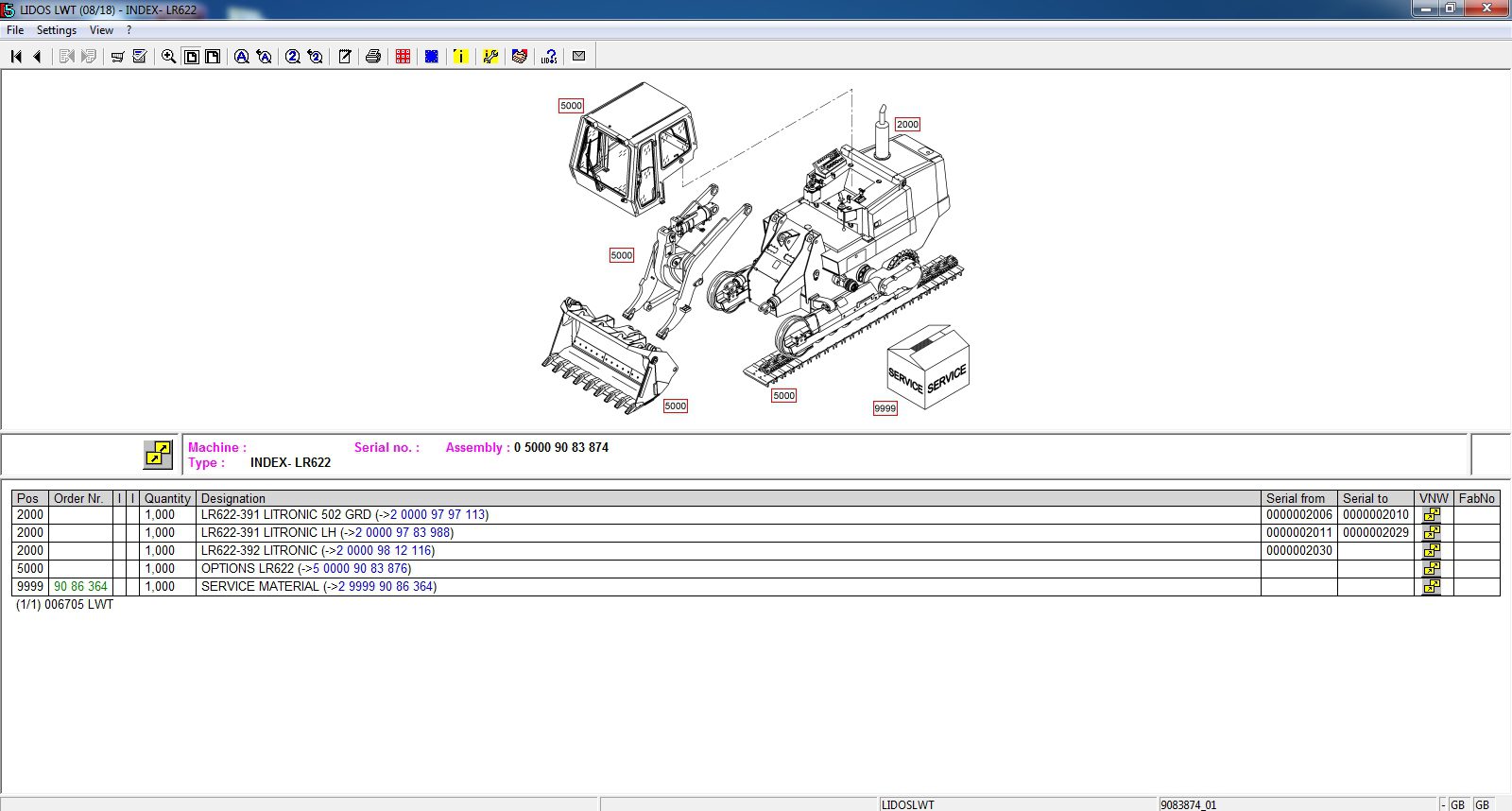Follow link 2 0000 98 12 116

(x=384, y=551)
